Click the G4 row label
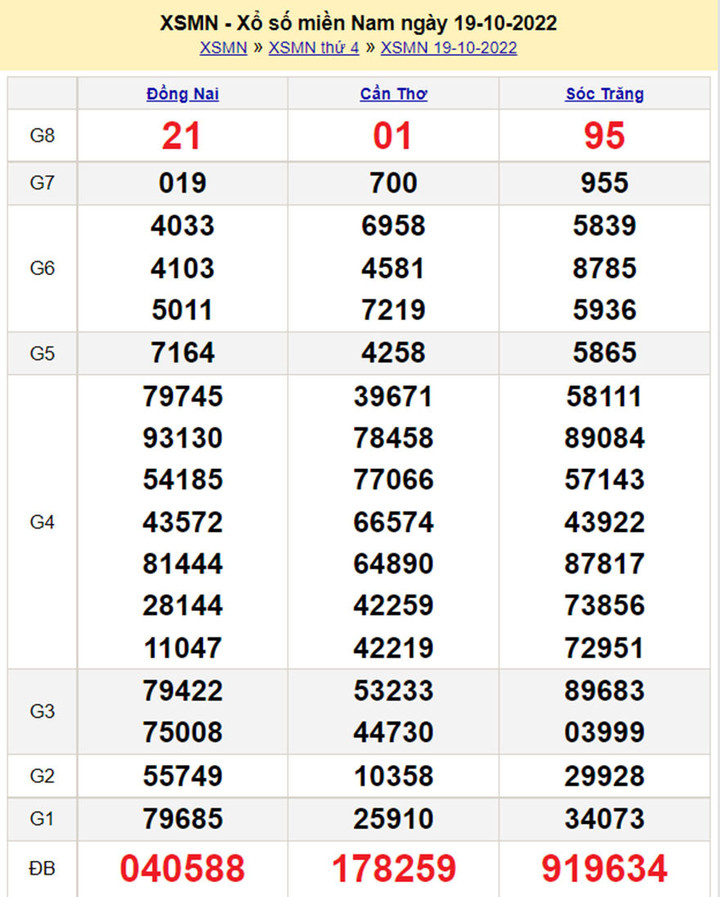The image size is (720, 897). (x=42, y=522)
